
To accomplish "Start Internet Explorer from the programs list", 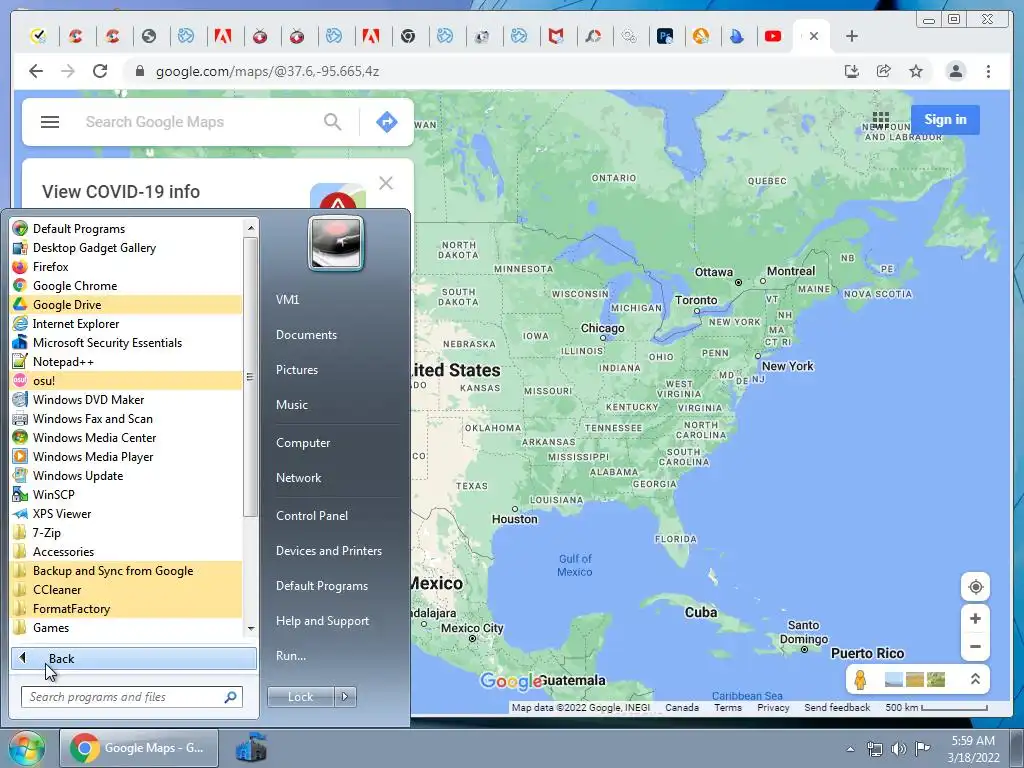I will [x=76, y=323].
